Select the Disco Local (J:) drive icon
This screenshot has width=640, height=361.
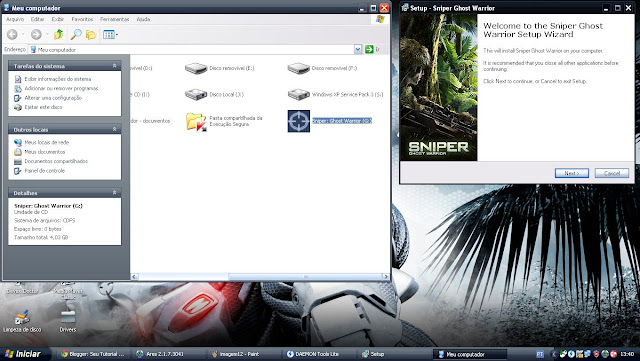pos(196,94)
